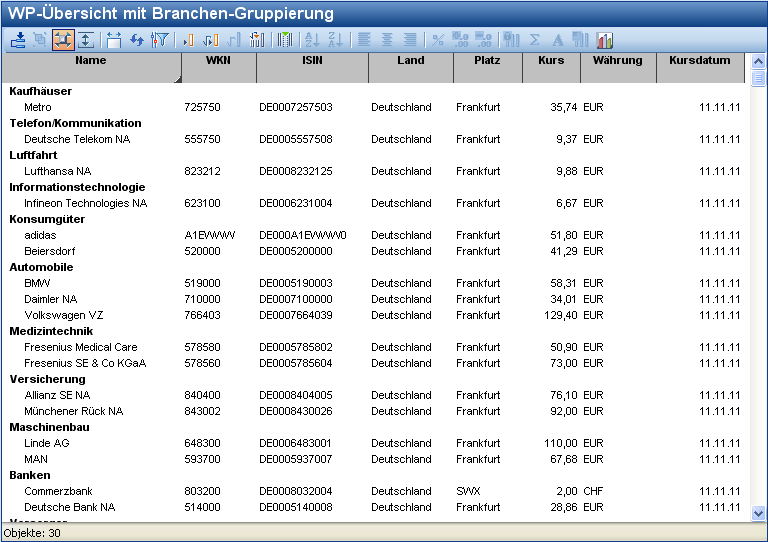Click the scrollbar down arrow
The image size is (768, 542).
click(758, 513)
